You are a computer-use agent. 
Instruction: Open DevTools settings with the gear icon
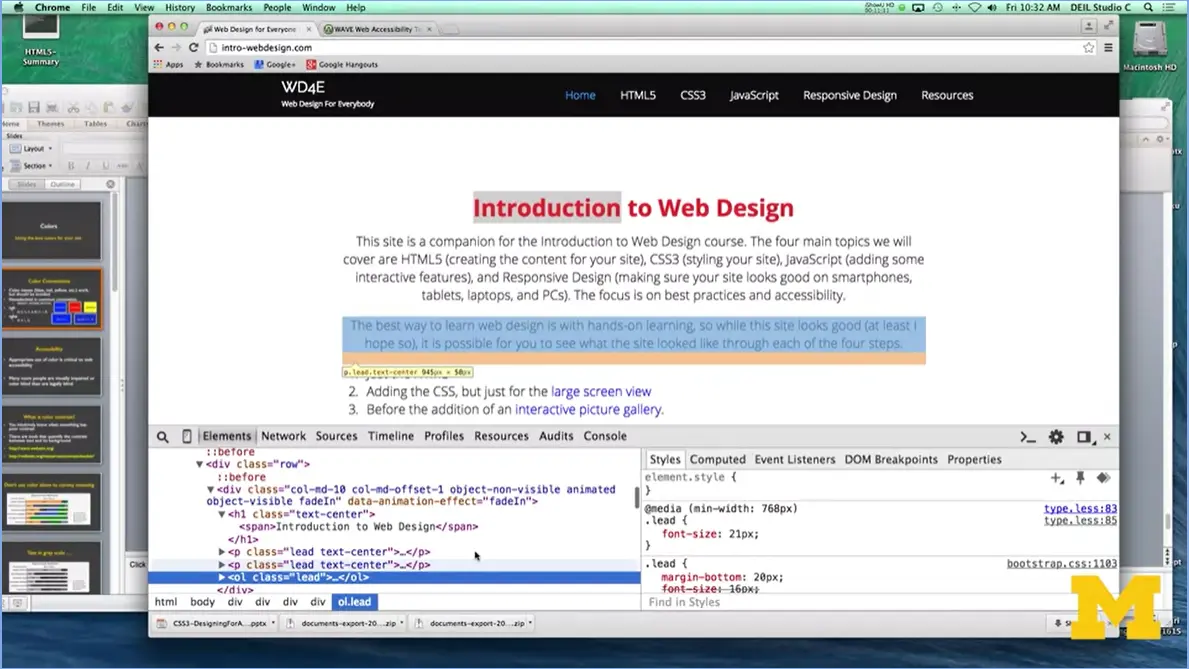(1055, 437)
